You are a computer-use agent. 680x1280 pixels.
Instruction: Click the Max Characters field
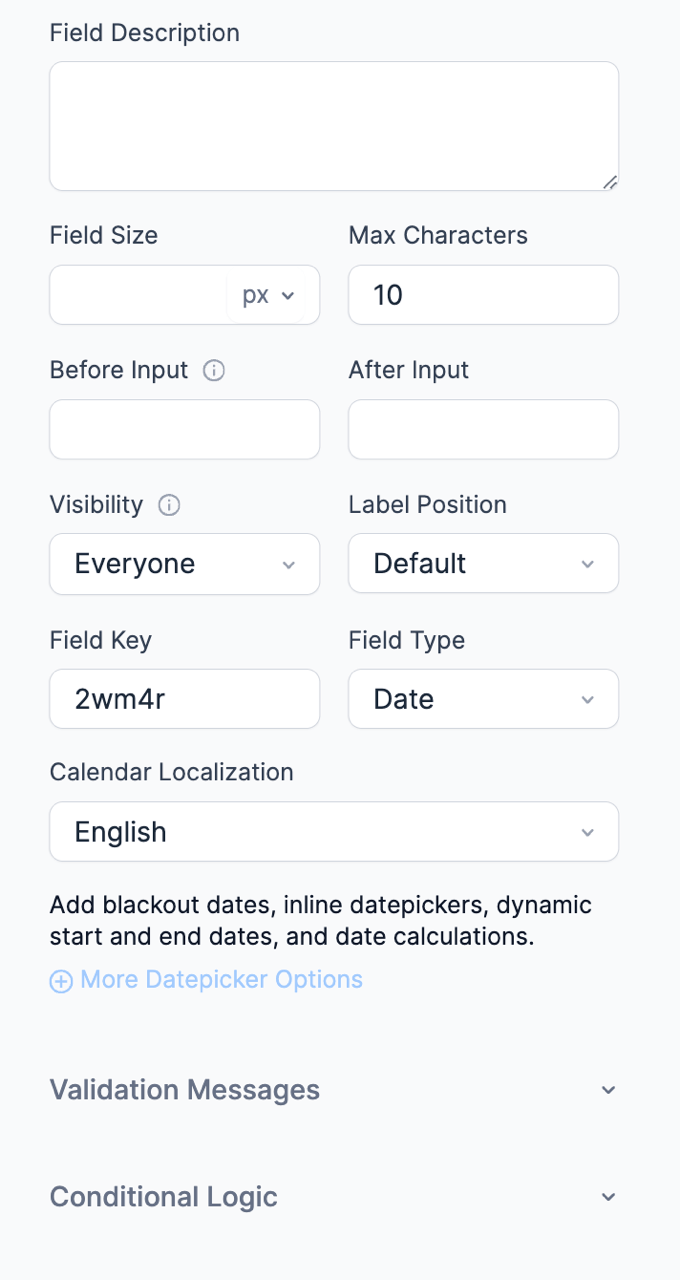(x=483, y=295)
